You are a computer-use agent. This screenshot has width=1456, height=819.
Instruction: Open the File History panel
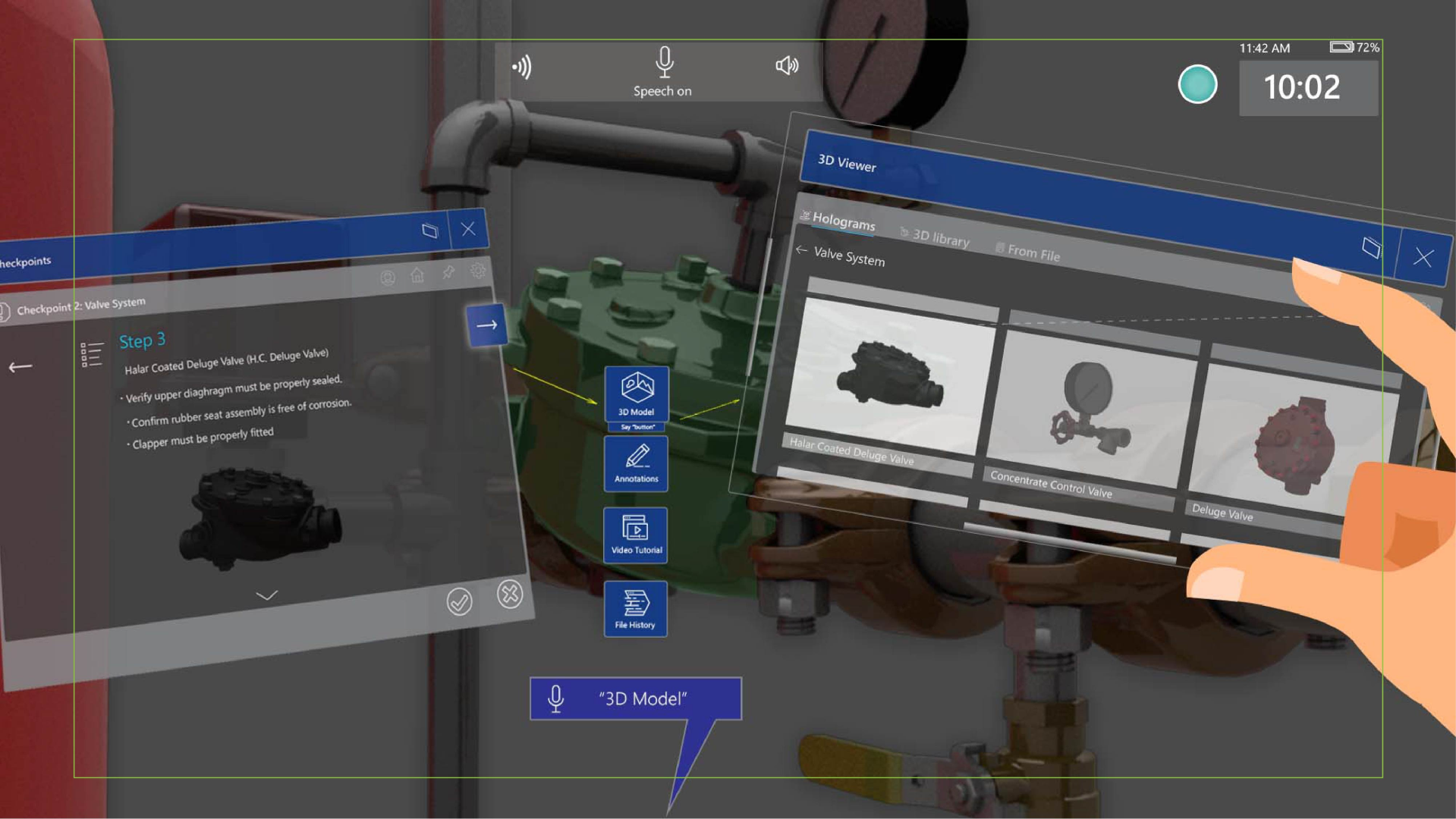[x=635, y=608]
